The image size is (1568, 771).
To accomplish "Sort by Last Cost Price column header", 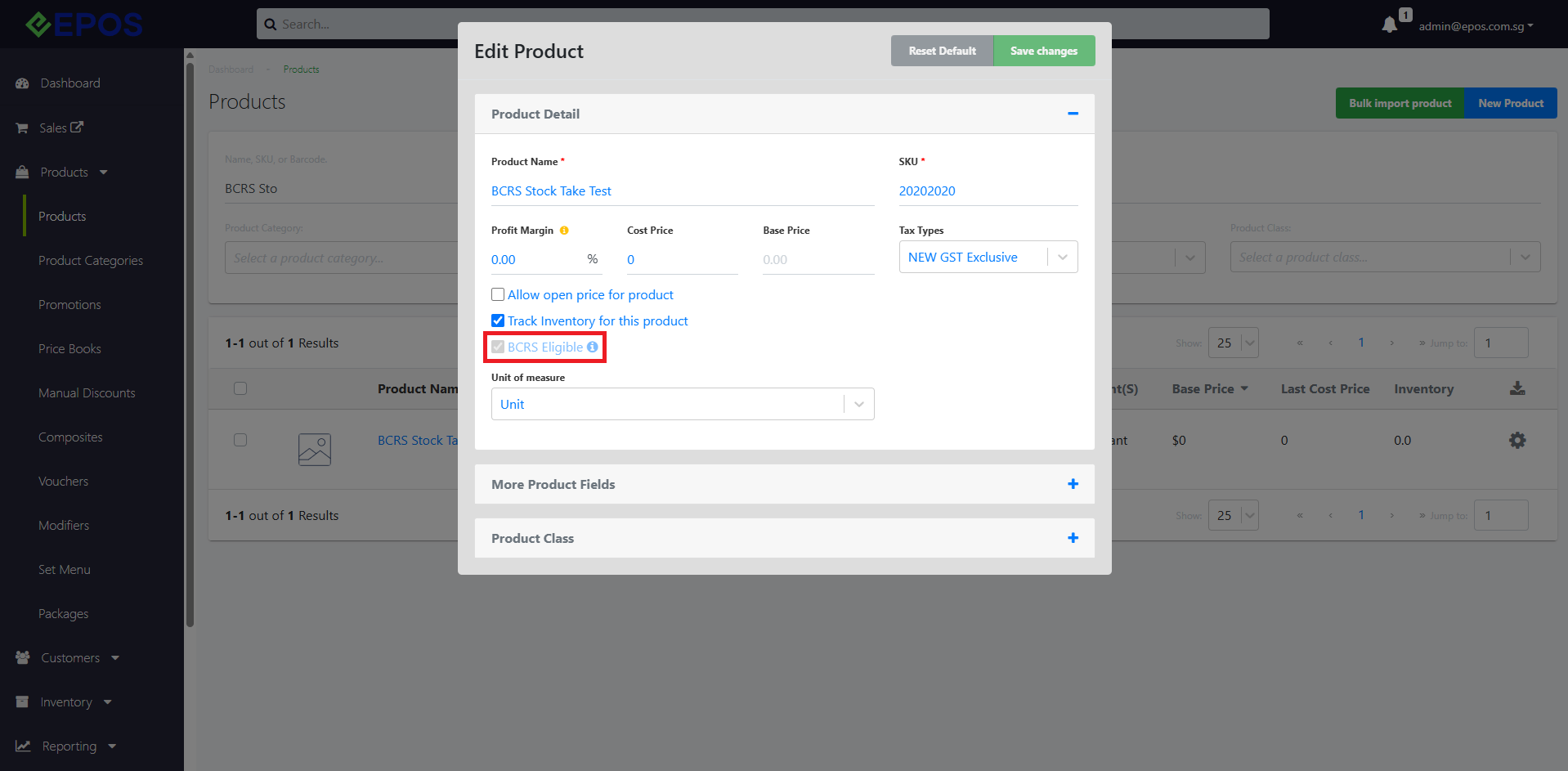I will pos(1325,389).
